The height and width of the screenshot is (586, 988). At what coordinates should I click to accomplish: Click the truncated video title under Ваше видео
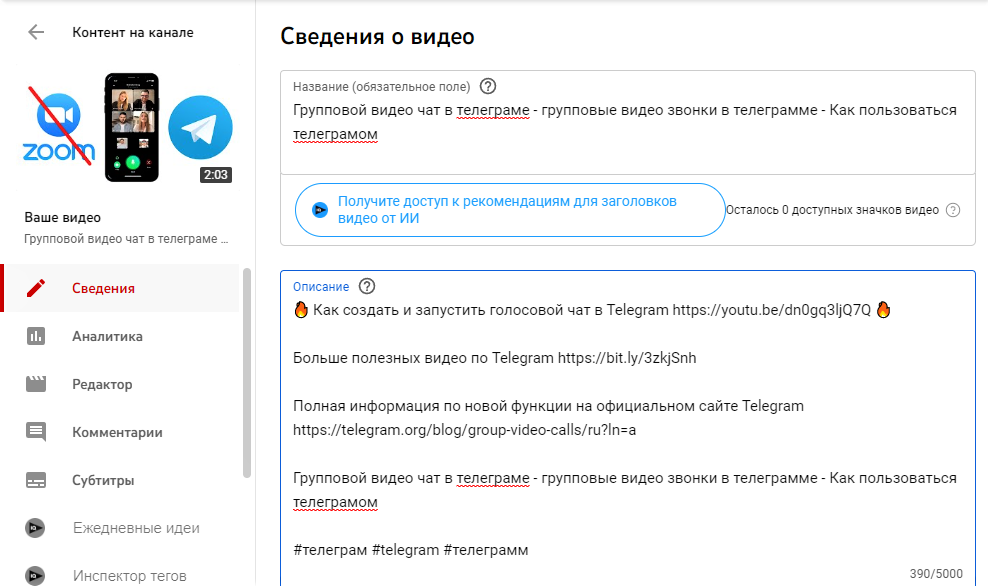pyautogui.click(x=126, y=239)
